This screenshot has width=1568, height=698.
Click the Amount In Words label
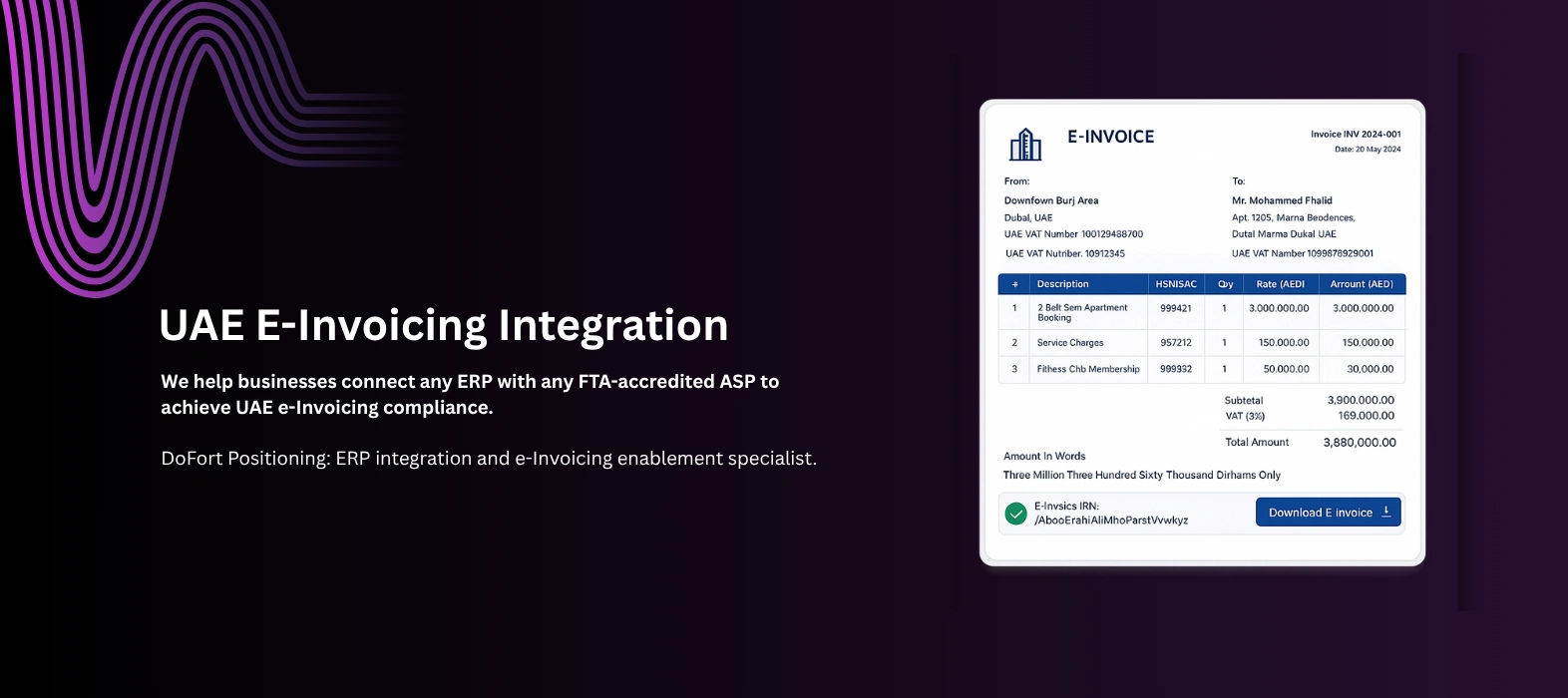click(x=1044, y=456)
